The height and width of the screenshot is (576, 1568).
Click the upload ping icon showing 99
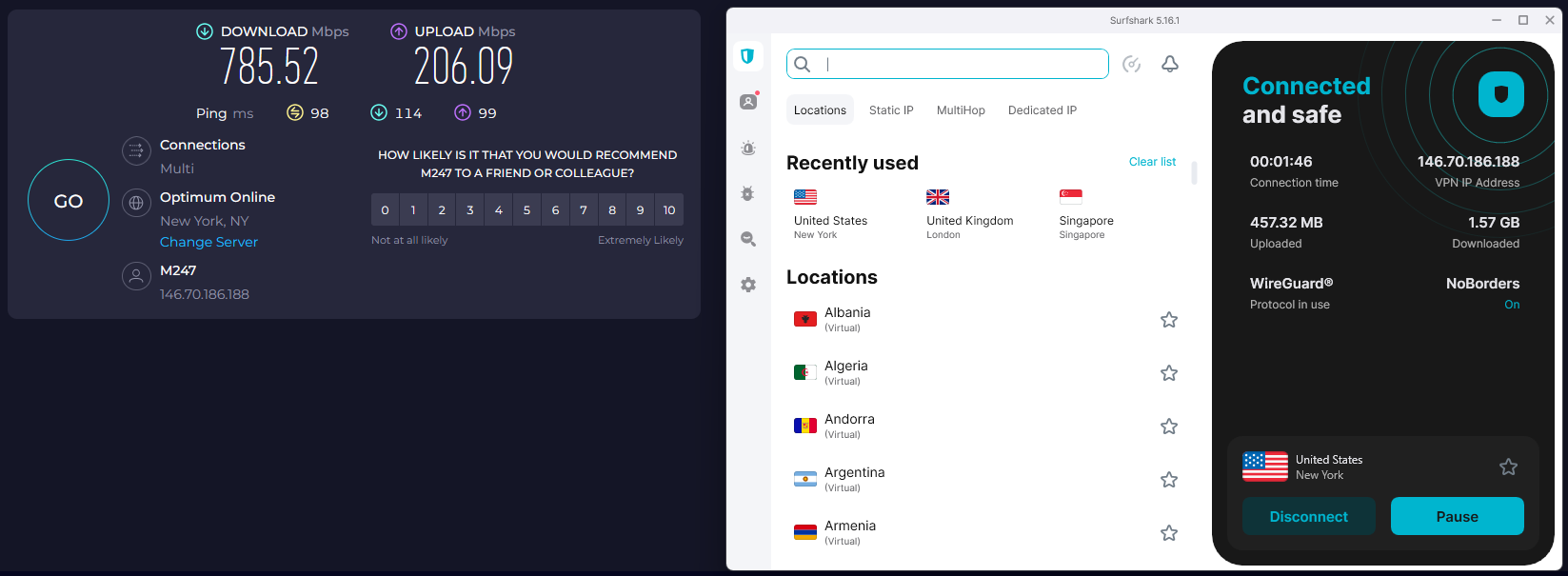pos(463,112)
